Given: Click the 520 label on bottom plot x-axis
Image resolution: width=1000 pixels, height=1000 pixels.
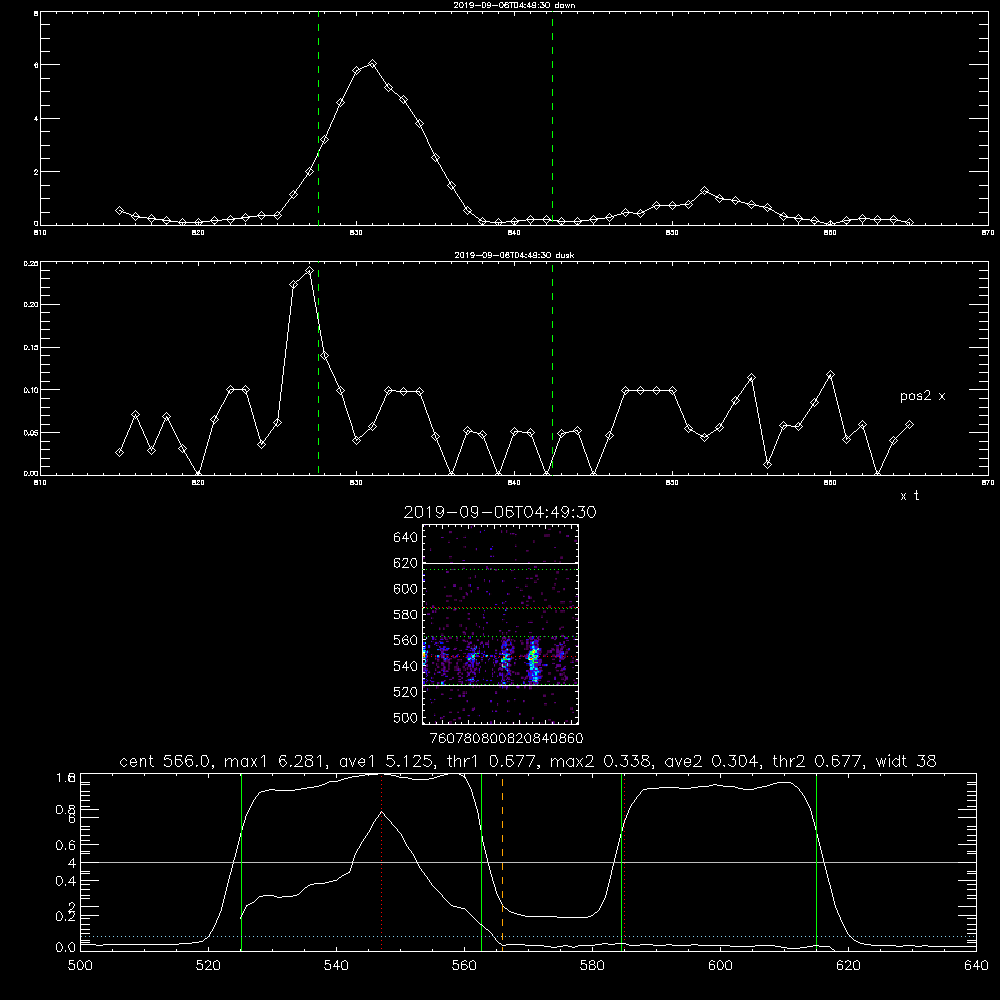Looking at the screenshot, I should pyautogui.click(x=208, y=966).
